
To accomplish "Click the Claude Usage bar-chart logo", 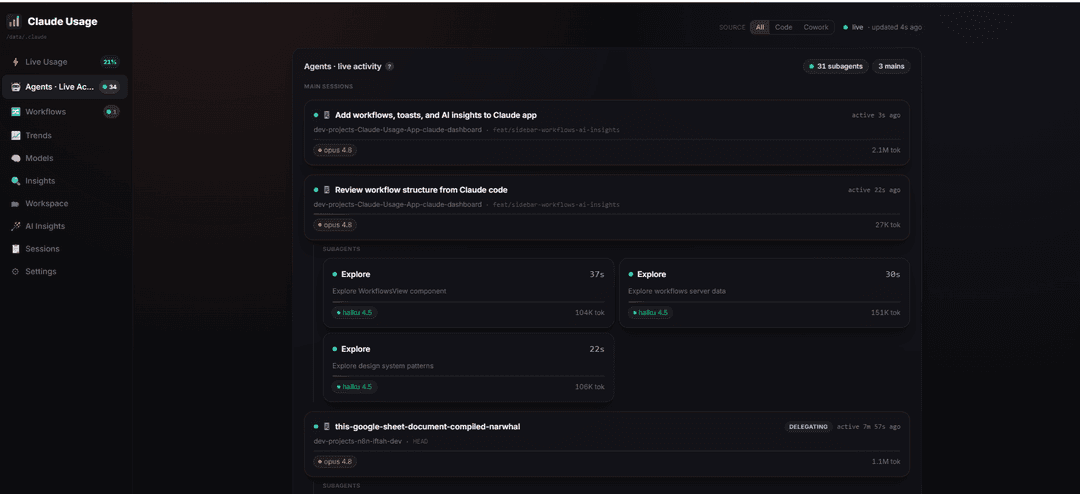I will click(14, 21).
